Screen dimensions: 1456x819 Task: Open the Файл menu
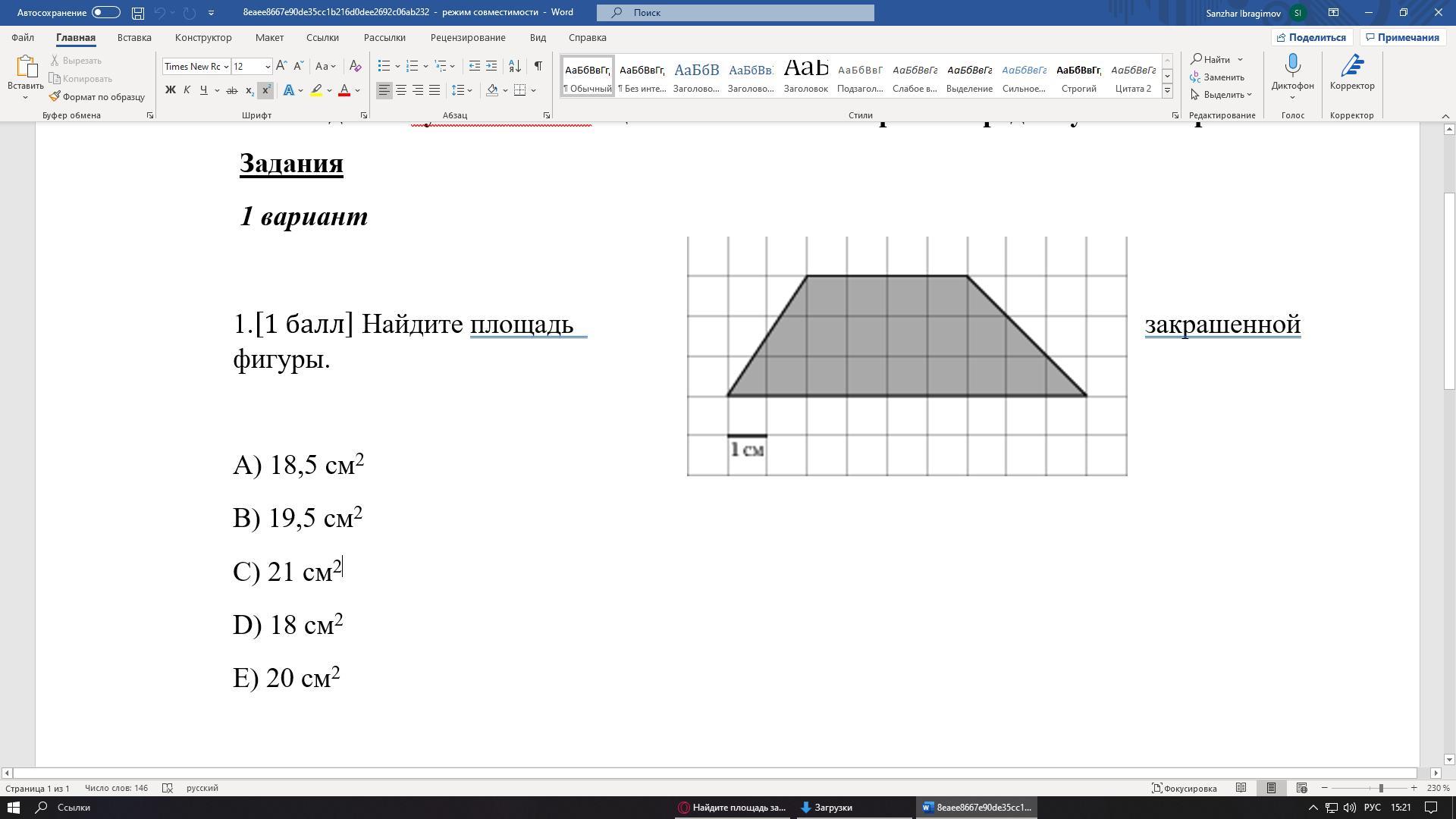(x=23, y=37)
